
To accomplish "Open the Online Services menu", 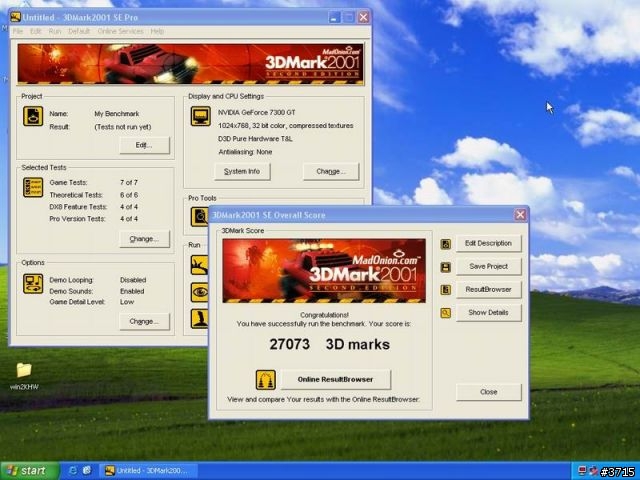I will [120, 31].
